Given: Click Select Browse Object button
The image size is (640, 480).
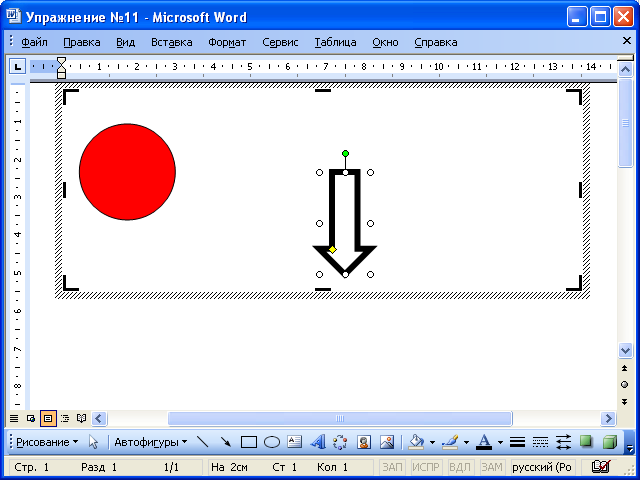Looking at the screenshot, I should point(624,384).
